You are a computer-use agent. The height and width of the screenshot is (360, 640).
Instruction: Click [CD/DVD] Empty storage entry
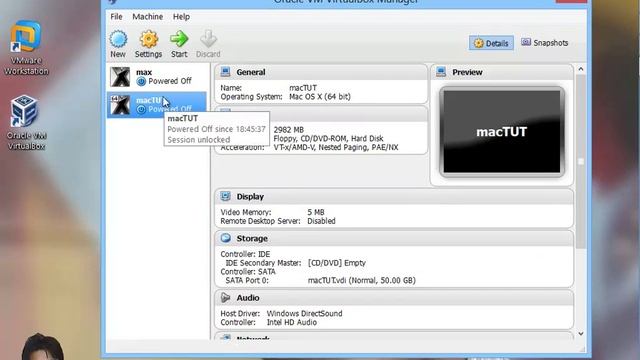(337, 263)
